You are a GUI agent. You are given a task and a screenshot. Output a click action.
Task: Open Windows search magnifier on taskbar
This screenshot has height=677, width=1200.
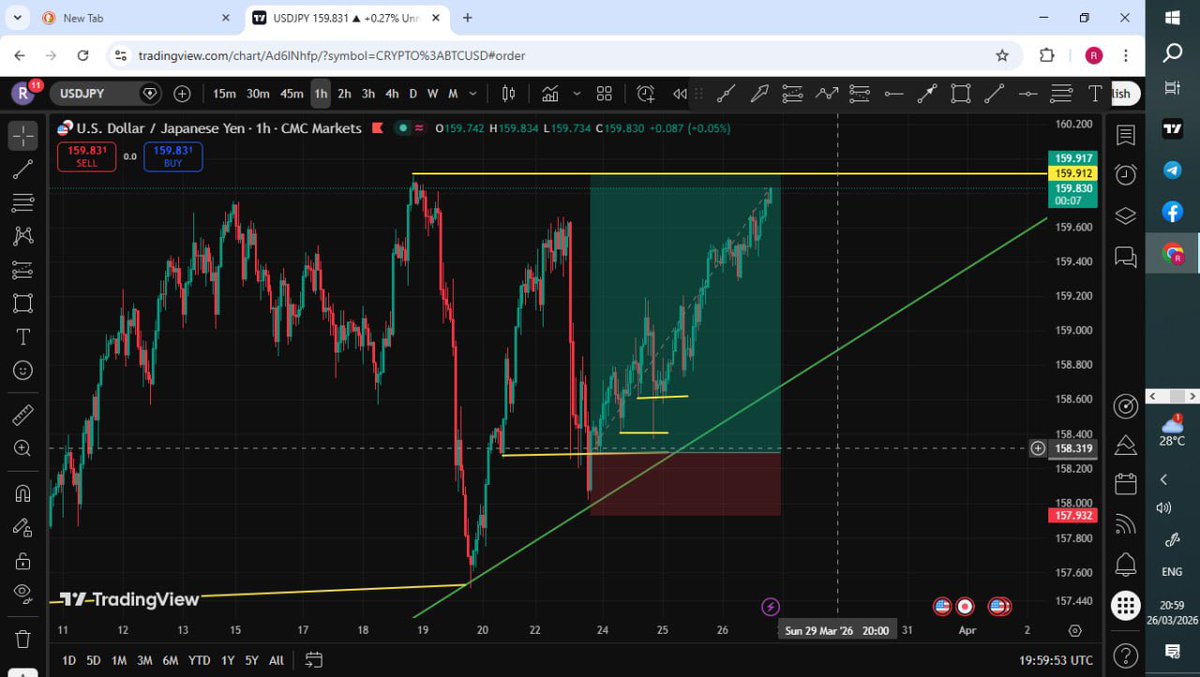1173,53
